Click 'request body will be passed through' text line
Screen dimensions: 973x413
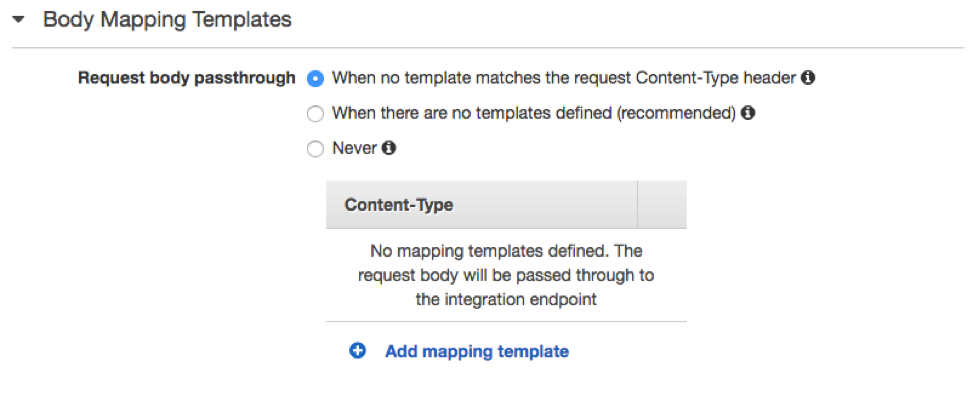pos(505,274)
